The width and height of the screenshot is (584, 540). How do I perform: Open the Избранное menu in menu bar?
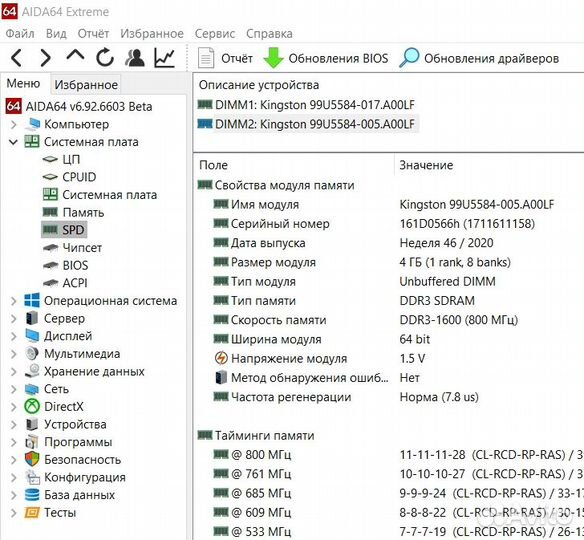coord(152,34)
